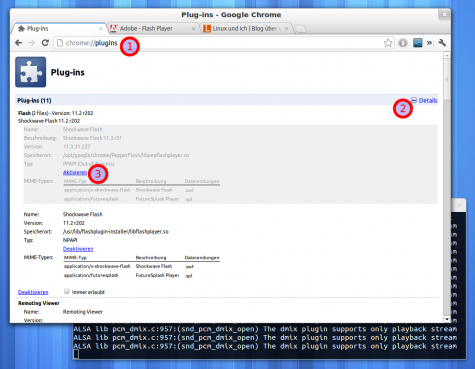Viewport: 475px width, 369px height.
Task: Close the Adobe - Flash Player tab
Action: 193,29
